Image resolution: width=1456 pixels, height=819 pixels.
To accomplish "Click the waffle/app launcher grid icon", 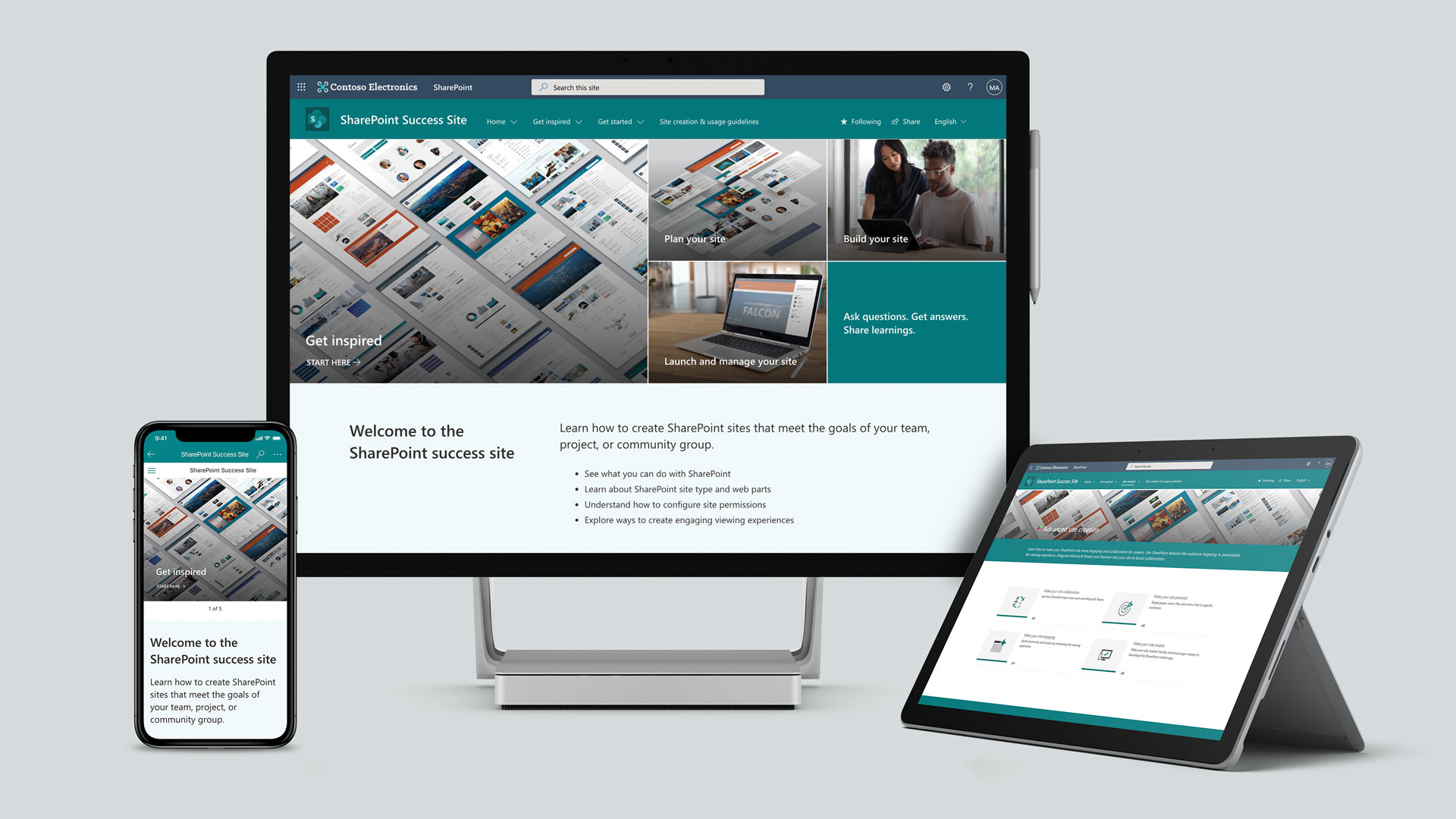I will (x=302, y=86).
